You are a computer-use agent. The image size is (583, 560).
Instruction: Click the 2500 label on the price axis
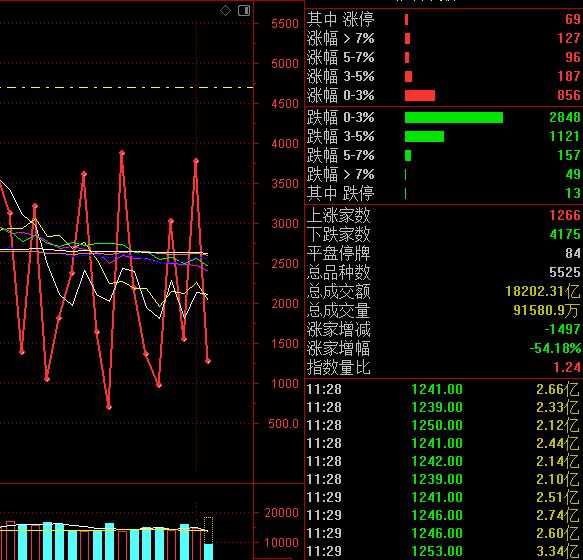tap(284, 264)
